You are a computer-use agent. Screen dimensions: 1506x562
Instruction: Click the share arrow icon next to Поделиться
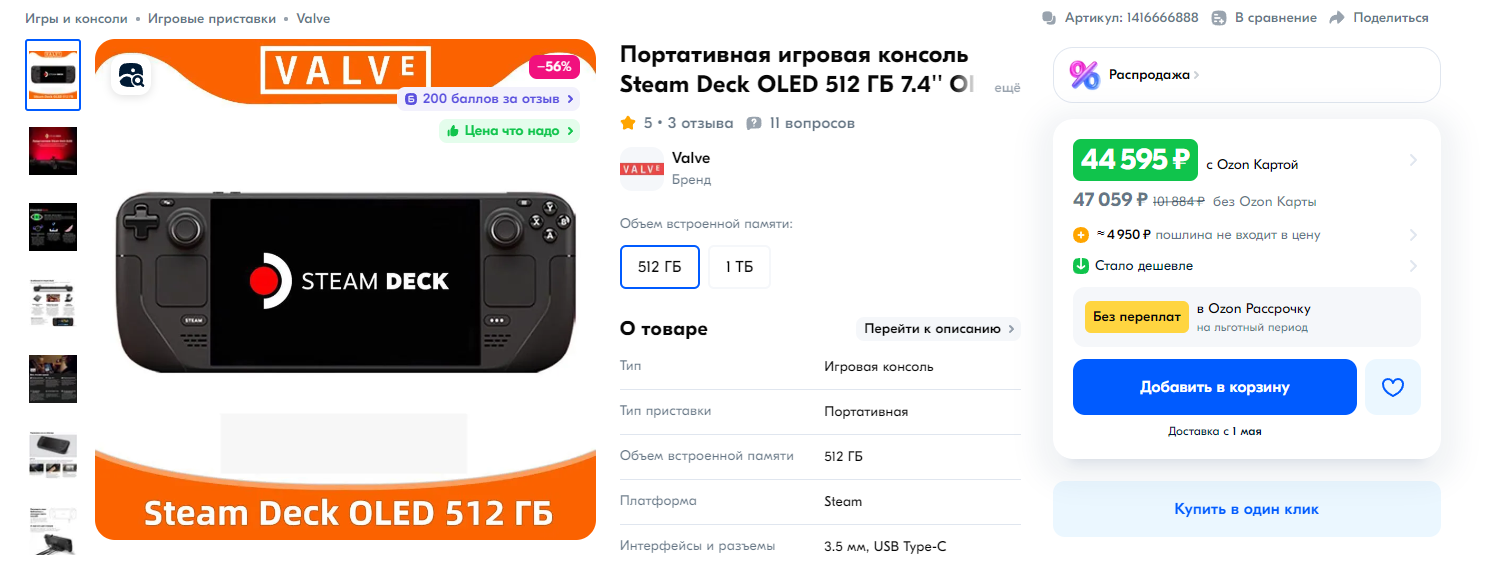1337,18
